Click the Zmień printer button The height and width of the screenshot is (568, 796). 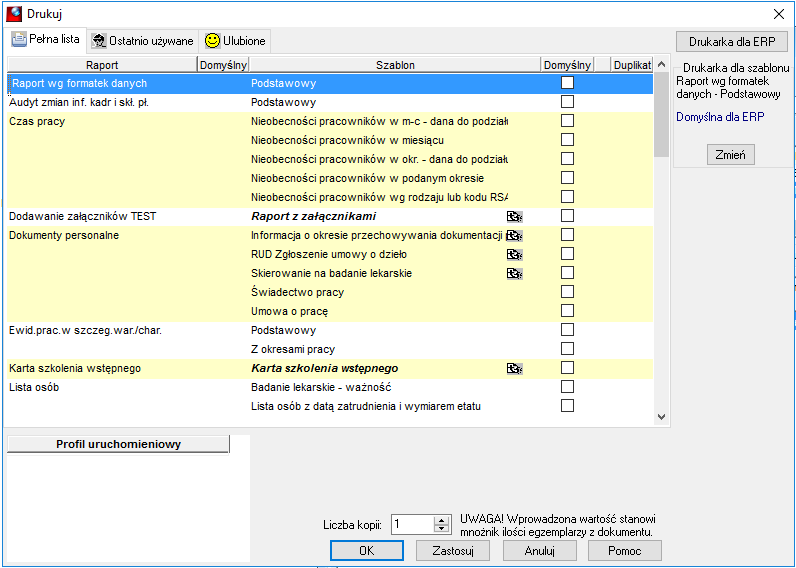pyautogui.click(x=731, y=155)
